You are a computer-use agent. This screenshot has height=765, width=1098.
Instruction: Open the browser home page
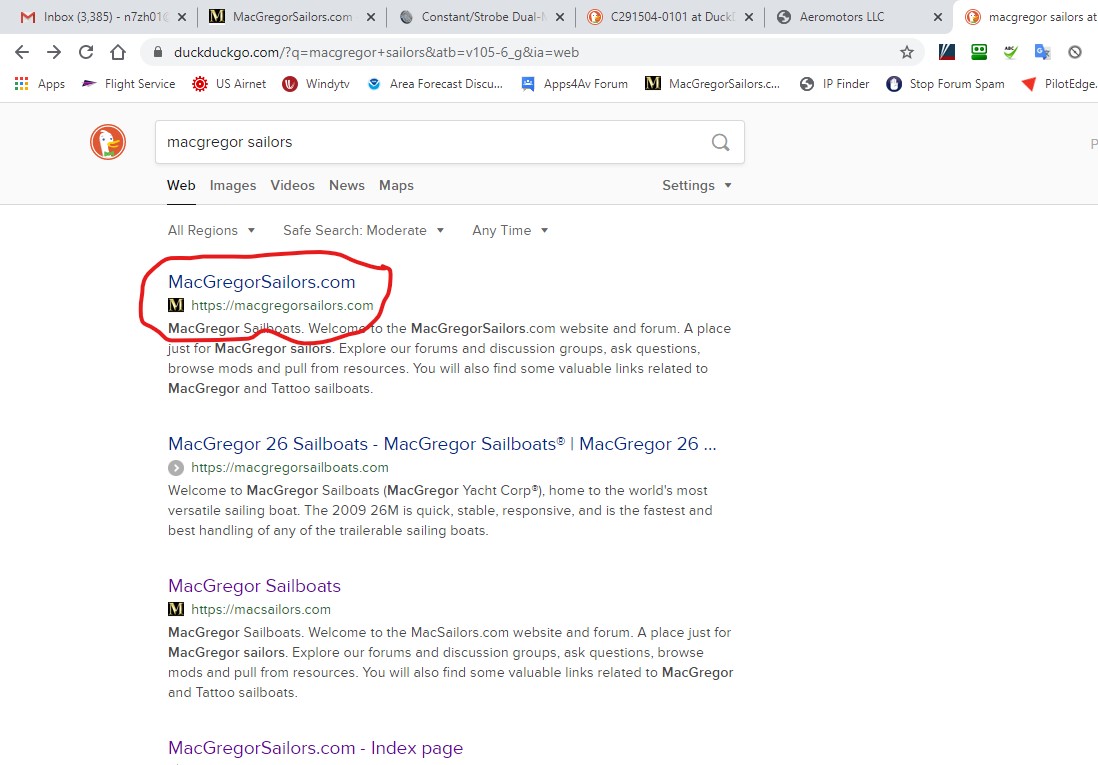click(118, 52)
